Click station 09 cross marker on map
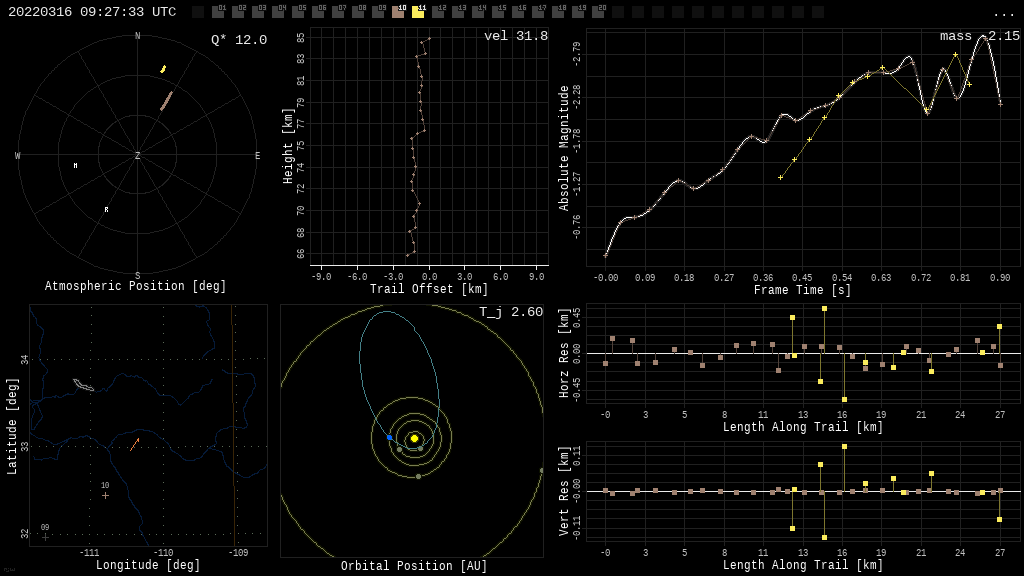The width and height of the screenshot is (1024, 576). pos(45,537)
